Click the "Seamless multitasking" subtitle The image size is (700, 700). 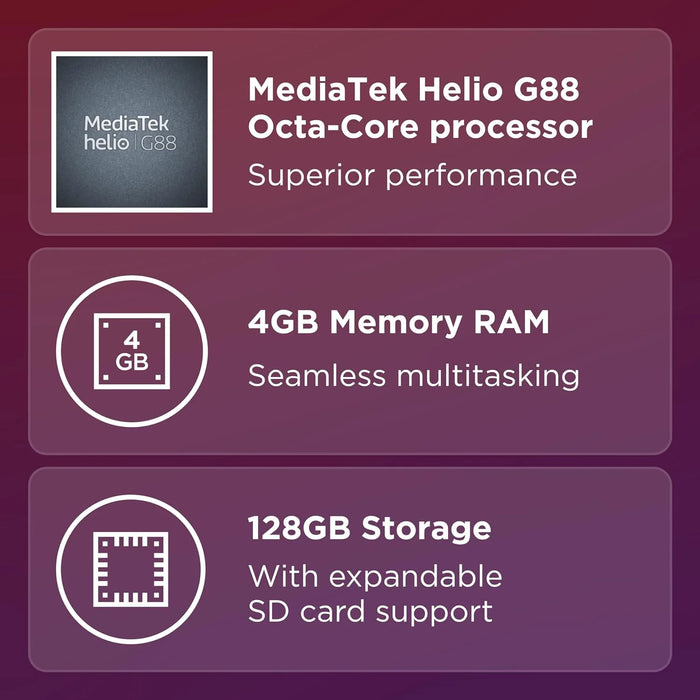tap(413, 376)
